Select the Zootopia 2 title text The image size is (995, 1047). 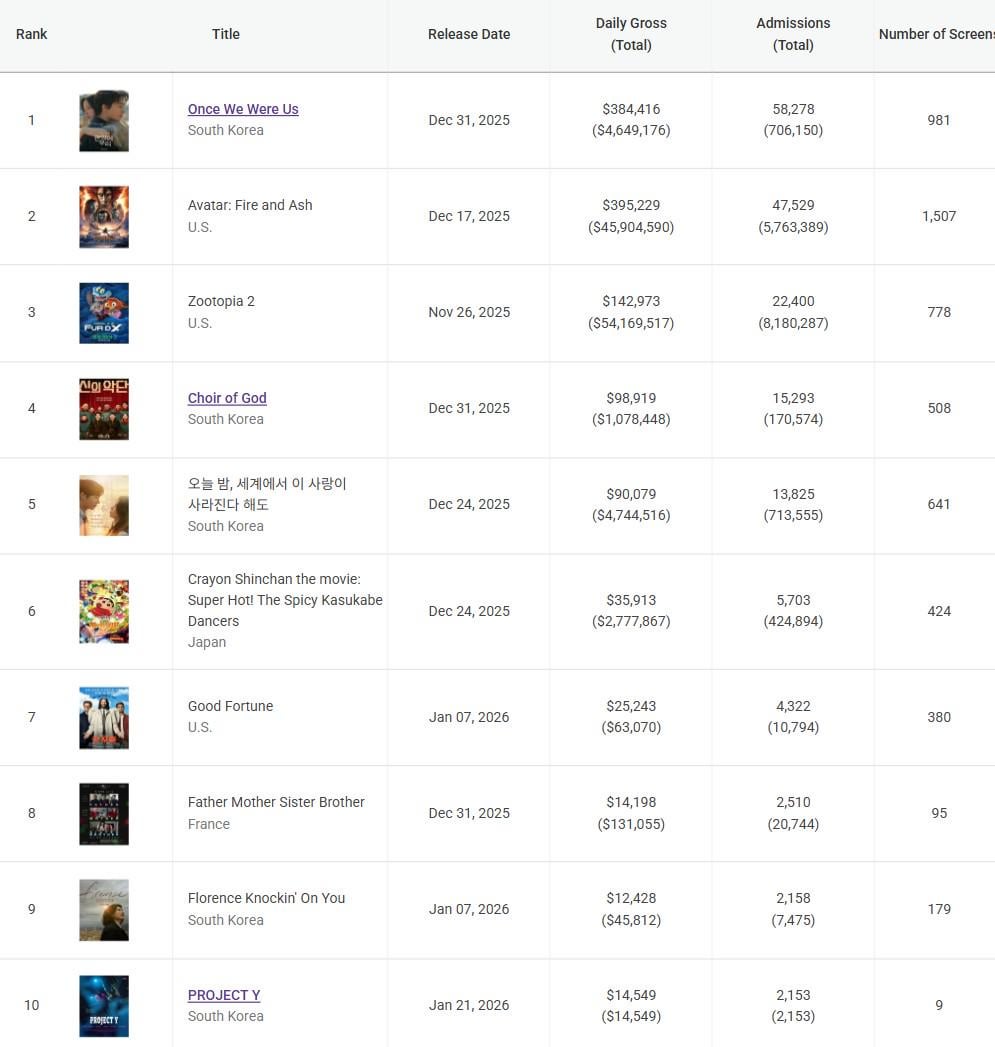pyautogui.click(x=221, y=301)
